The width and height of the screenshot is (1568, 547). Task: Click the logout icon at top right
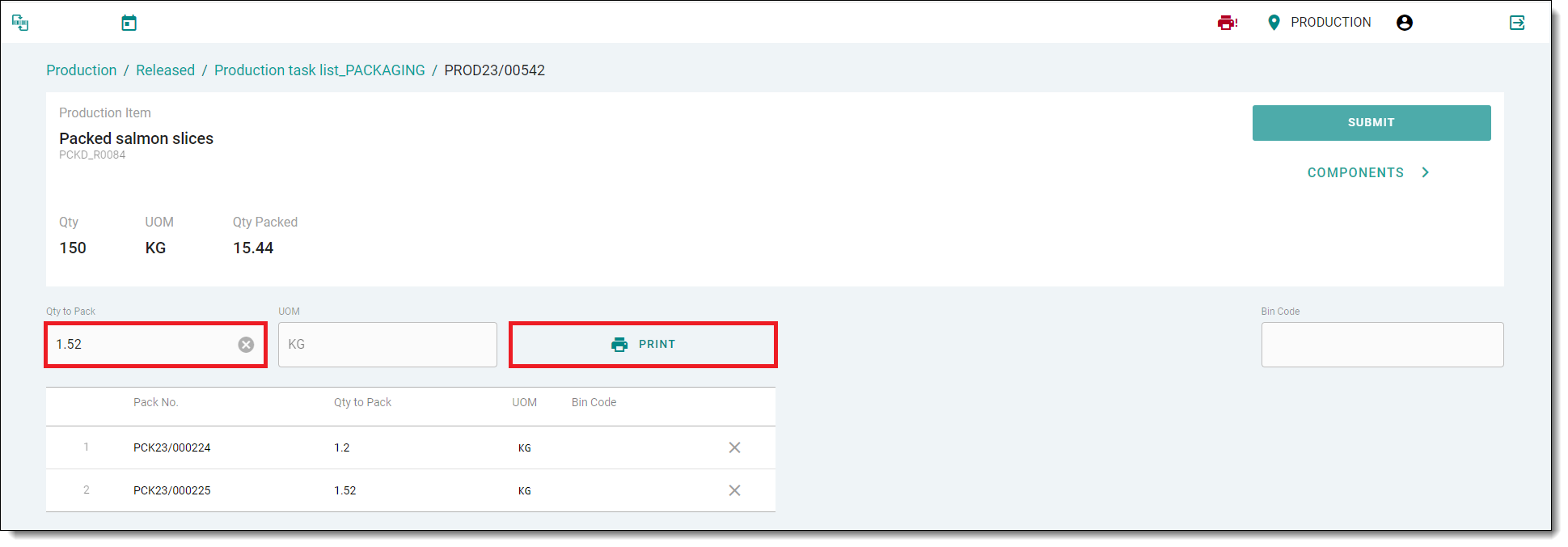(1517, 23)
